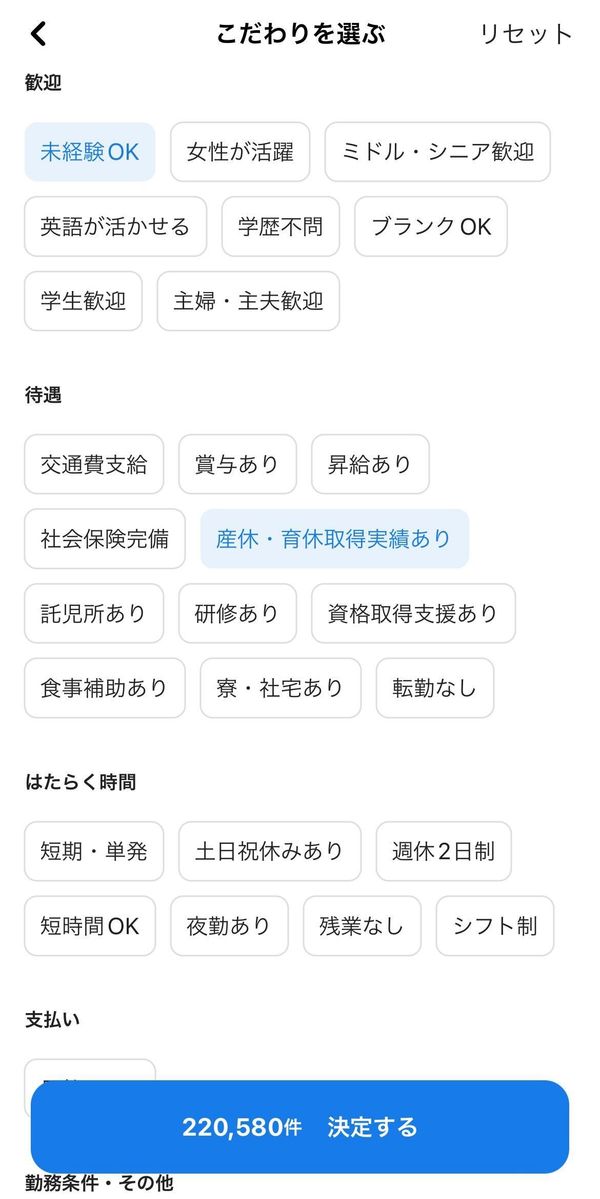This screenshot has width=600, height=1199.
Task: Deselect 産休・育休取得実績あり chip
Action: click(x=335, y=539)
